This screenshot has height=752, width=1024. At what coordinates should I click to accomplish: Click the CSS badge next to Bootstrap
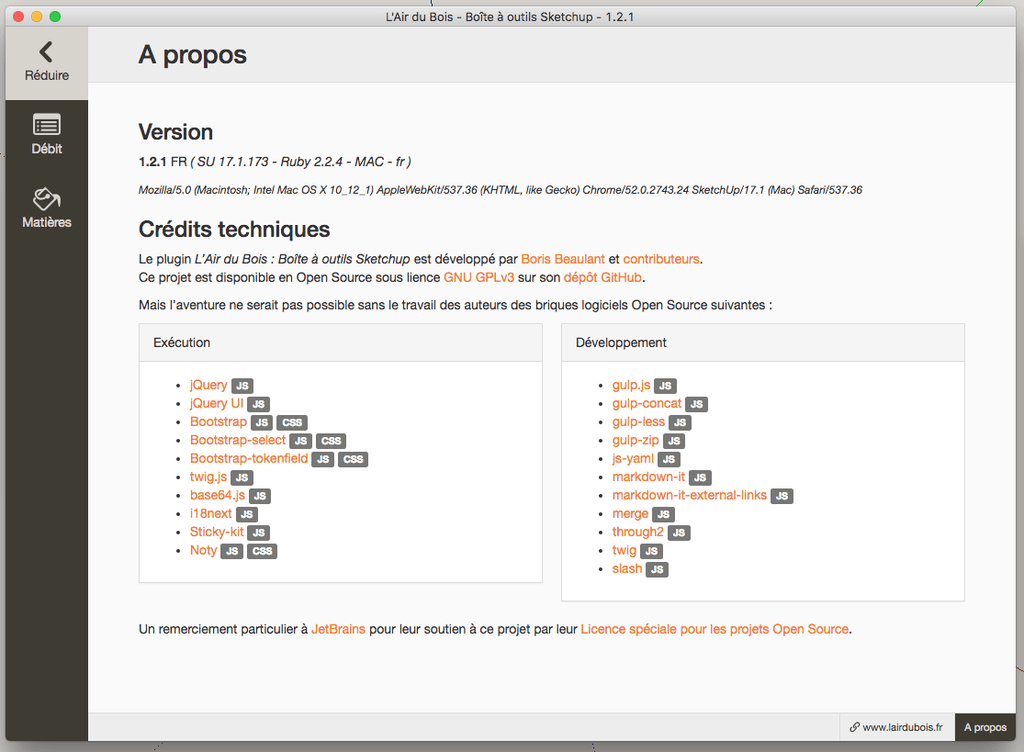tap(292, 422)
